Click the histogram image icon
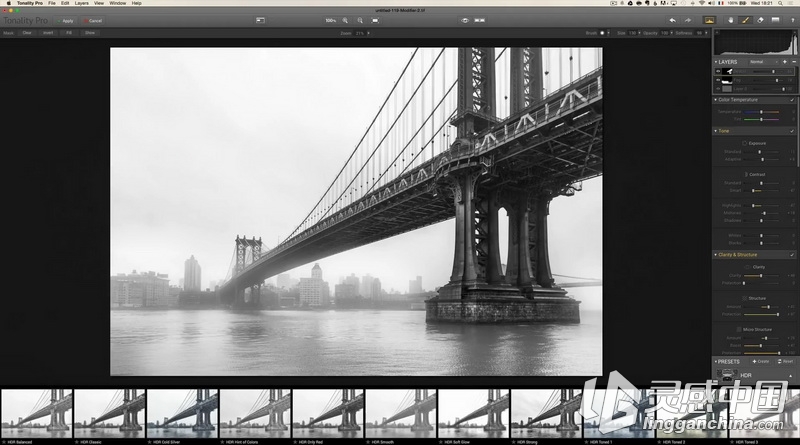Image resolution: width=800 pixels, height=445 pixels. [709, 20]
